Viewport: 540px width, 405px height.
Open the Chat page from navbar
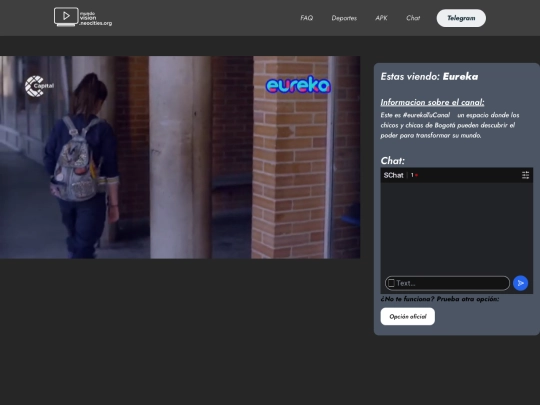(x=413, y=18)
